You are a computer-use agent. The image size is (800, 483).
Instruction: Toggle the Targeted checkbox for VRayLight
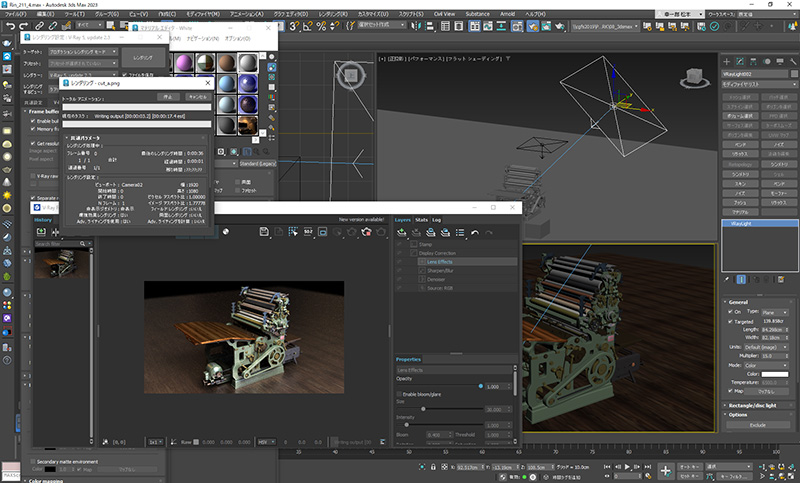[731, 322]
